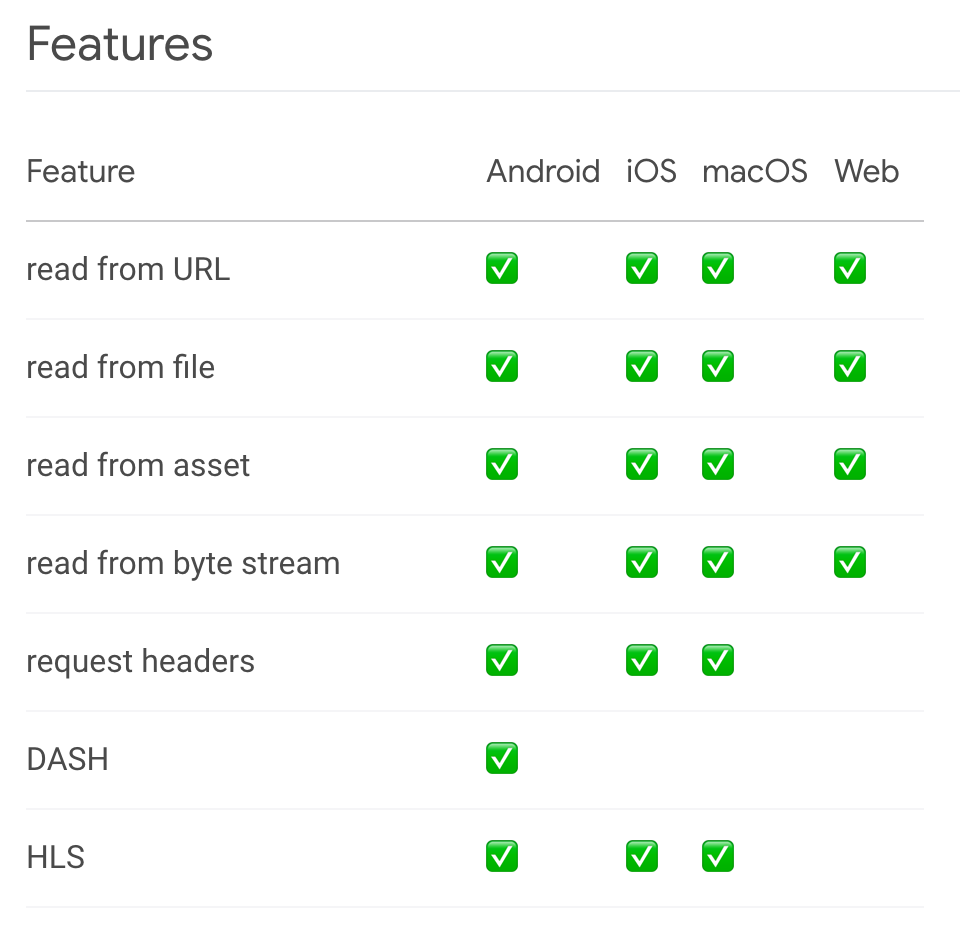Click the Feature column header
This screenshot has width=960, height=926.
(80, 172)
